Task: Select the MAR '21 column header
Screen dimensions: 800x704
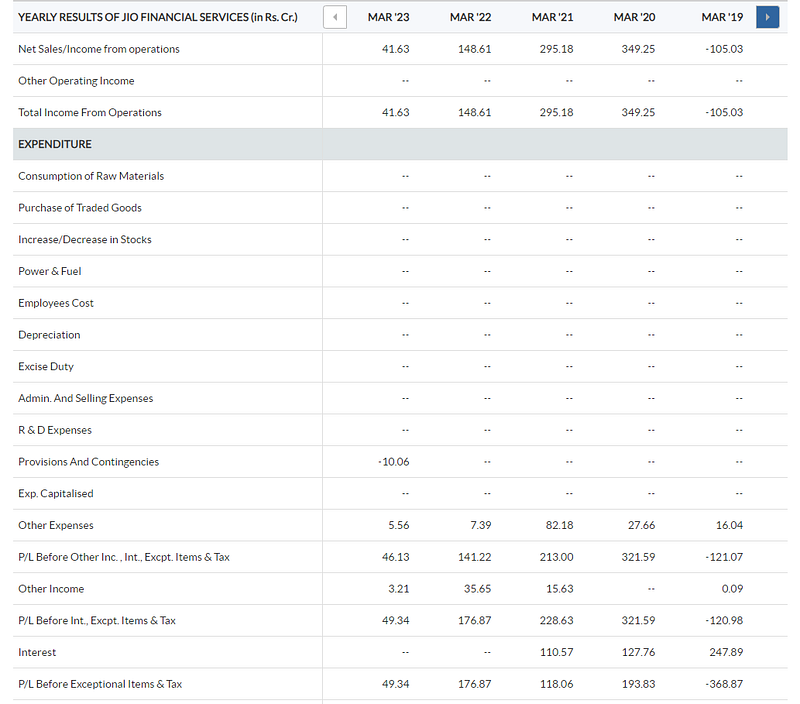Action: [553, 17]
